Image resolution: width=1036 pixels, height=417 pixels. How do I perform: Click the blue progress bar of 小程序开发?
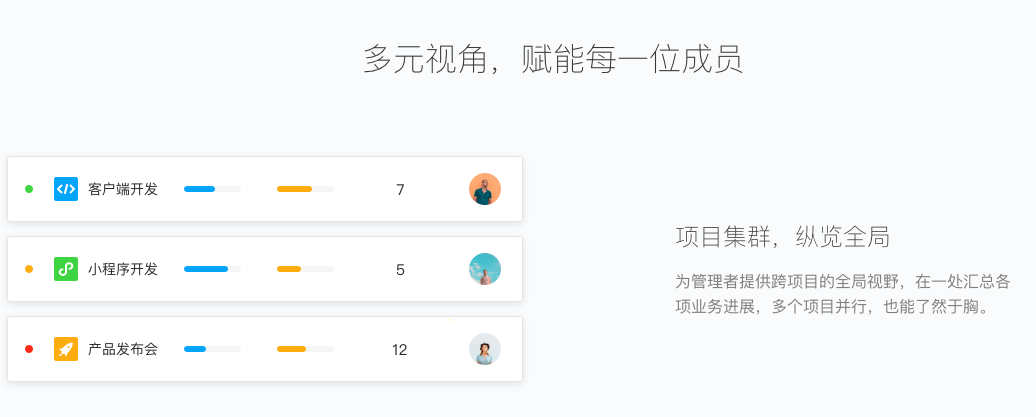(x=212, y=269)
